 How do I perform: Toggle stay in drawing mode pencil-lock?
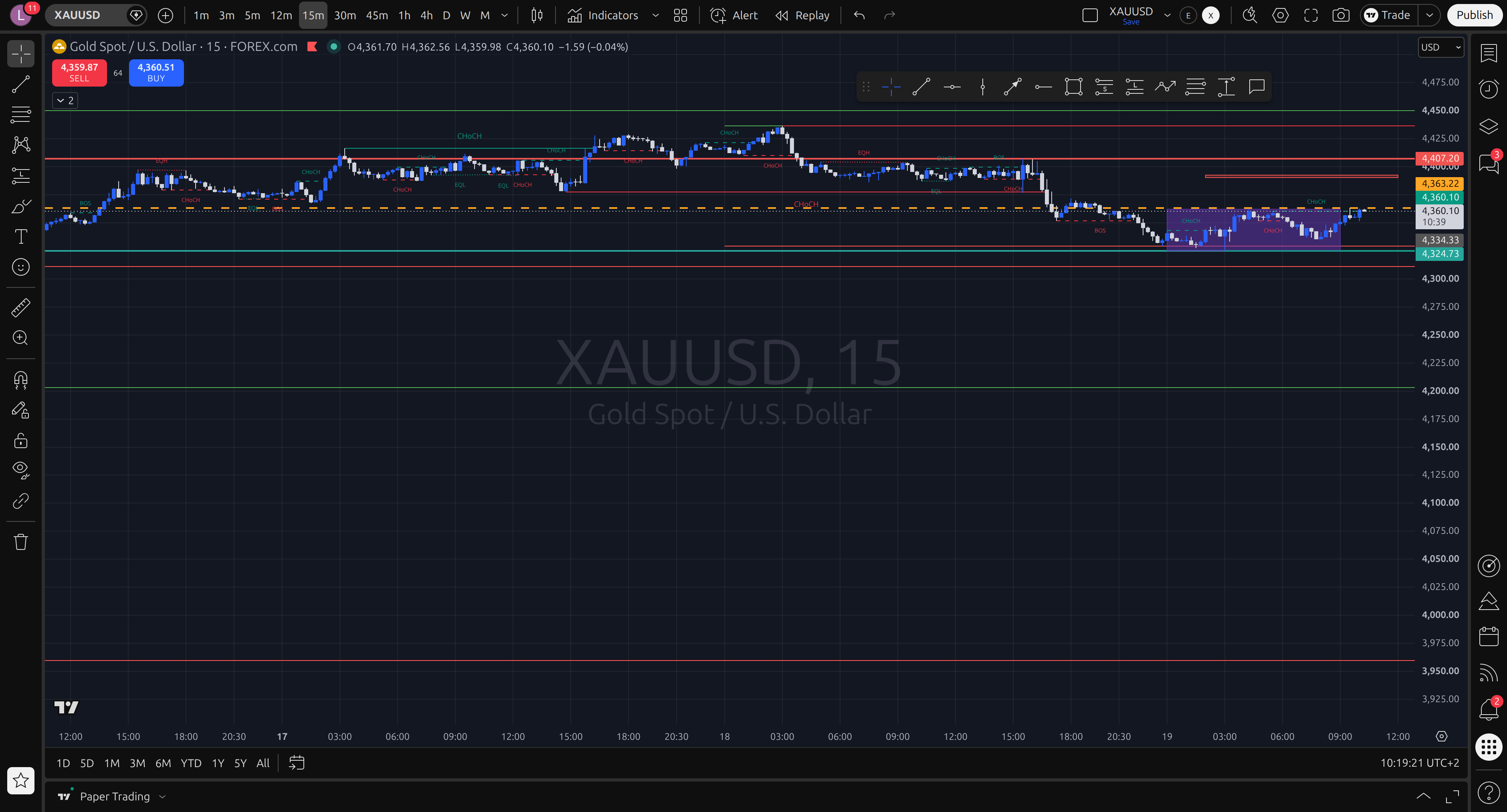tap(21, 410)
